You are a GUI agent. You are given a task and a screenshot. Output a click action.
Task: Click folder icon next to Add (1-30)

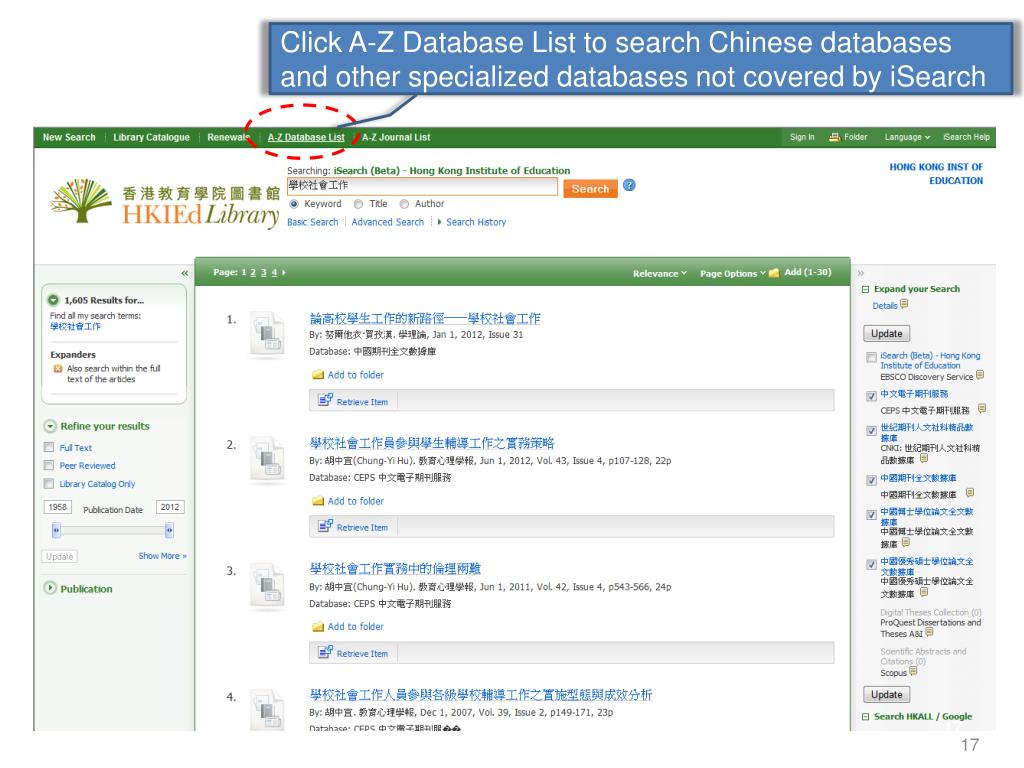pyautogui.click(x=774, y=273)
